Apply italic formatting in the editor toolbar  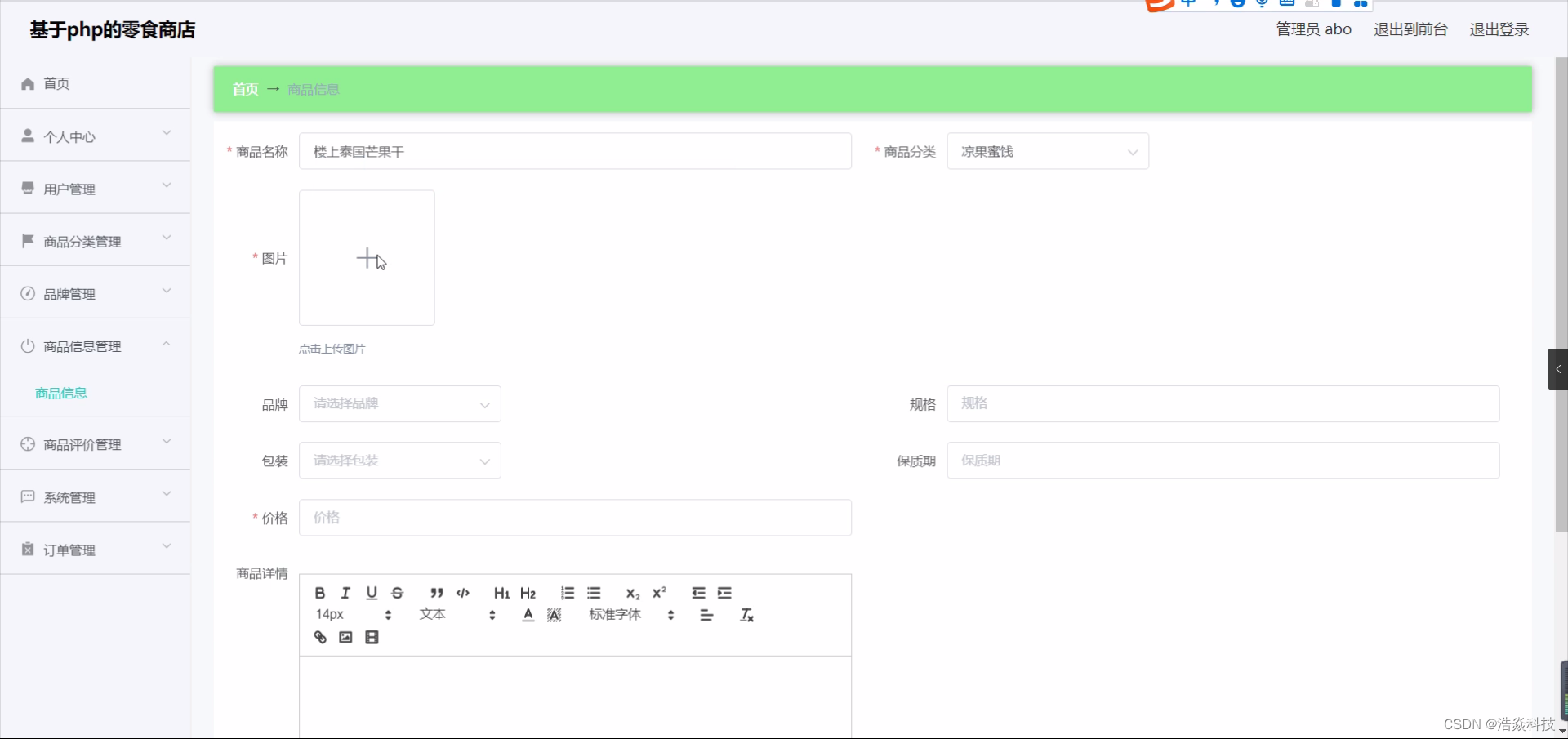pos(345,593)
